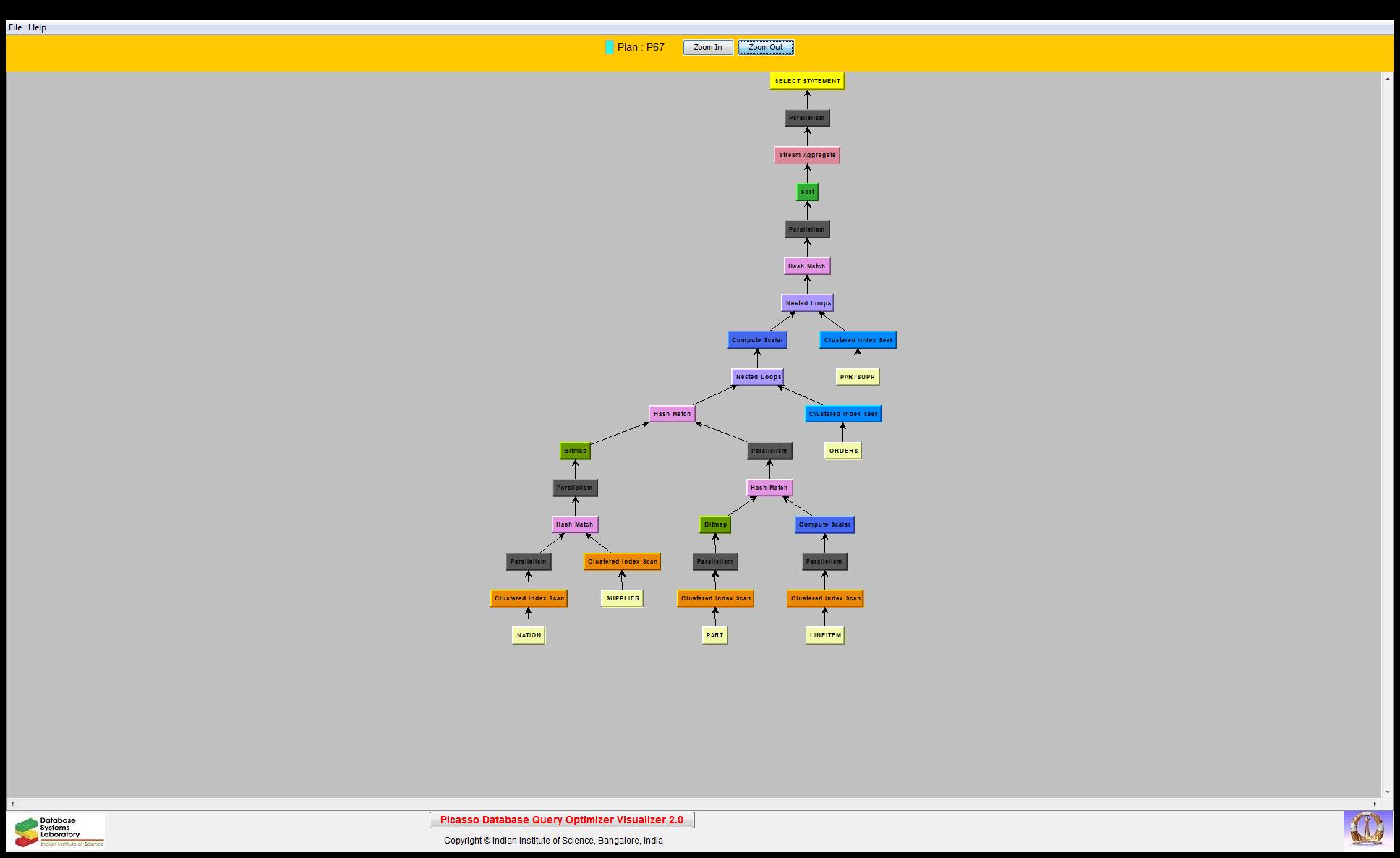Click the Database Systems Laboratory logo
This screenshot has width=1400, height=858.
tap(59, 831)
